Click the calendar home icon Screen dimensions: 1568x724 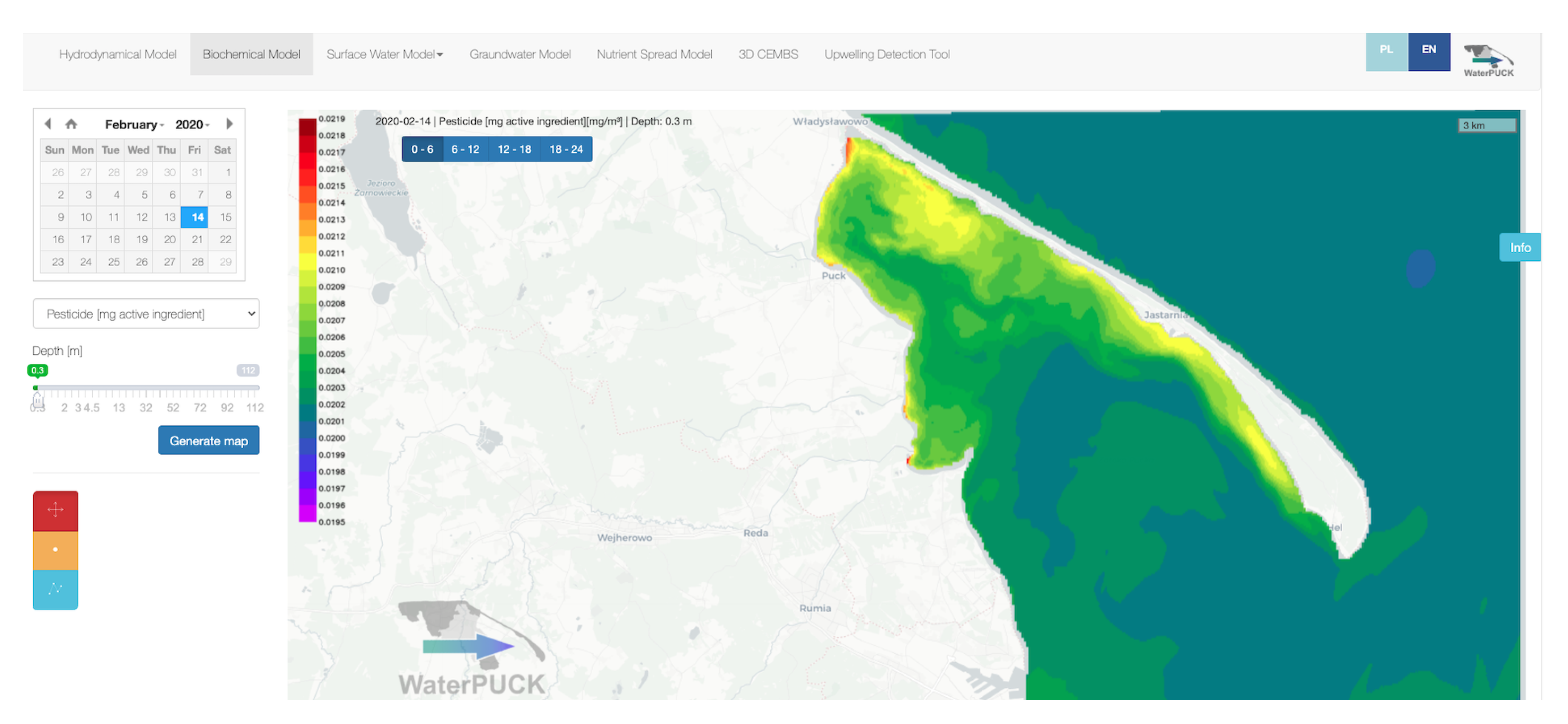pos(71,124)
